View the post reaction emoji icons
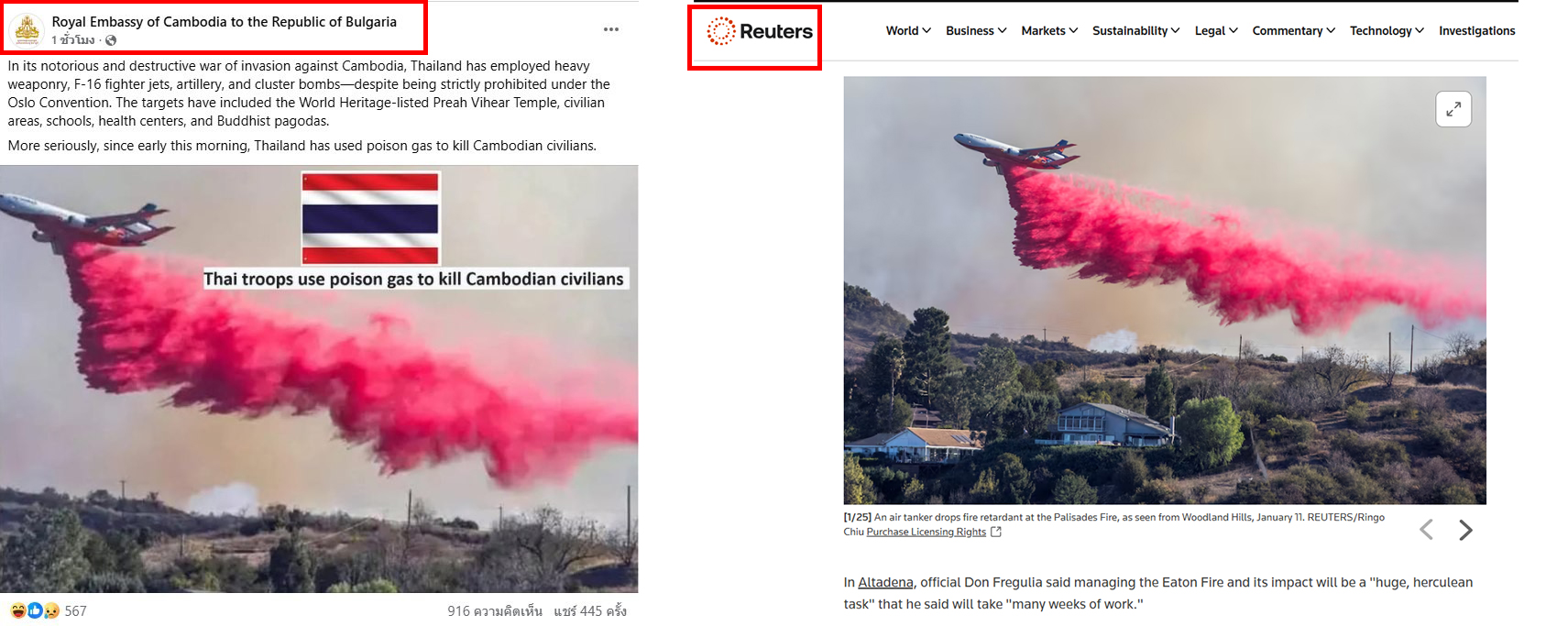This screenshot has height=626, width=1568. tap(35, 610)
